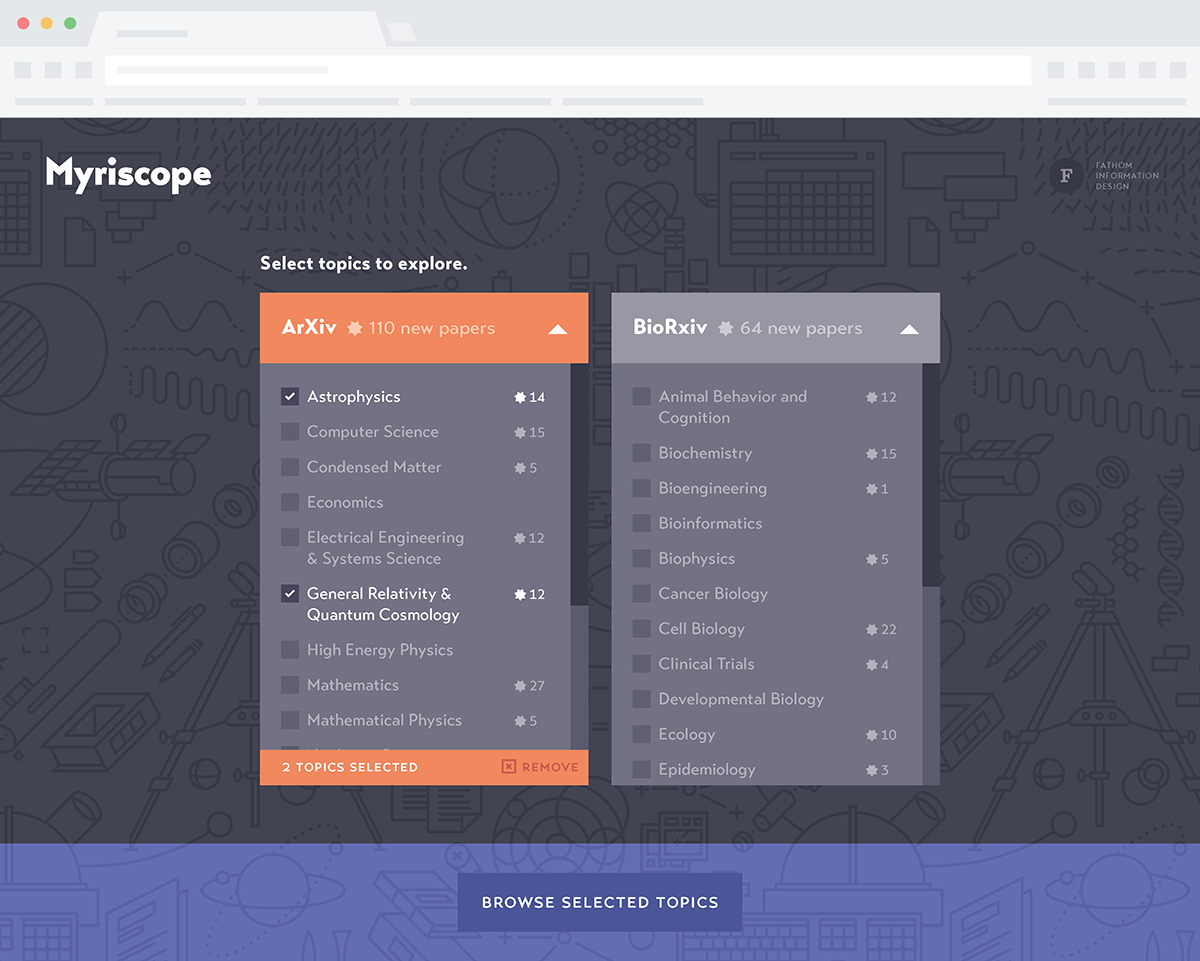Click the new papers badge icon beside BioRxiv

tap(725, 328)
